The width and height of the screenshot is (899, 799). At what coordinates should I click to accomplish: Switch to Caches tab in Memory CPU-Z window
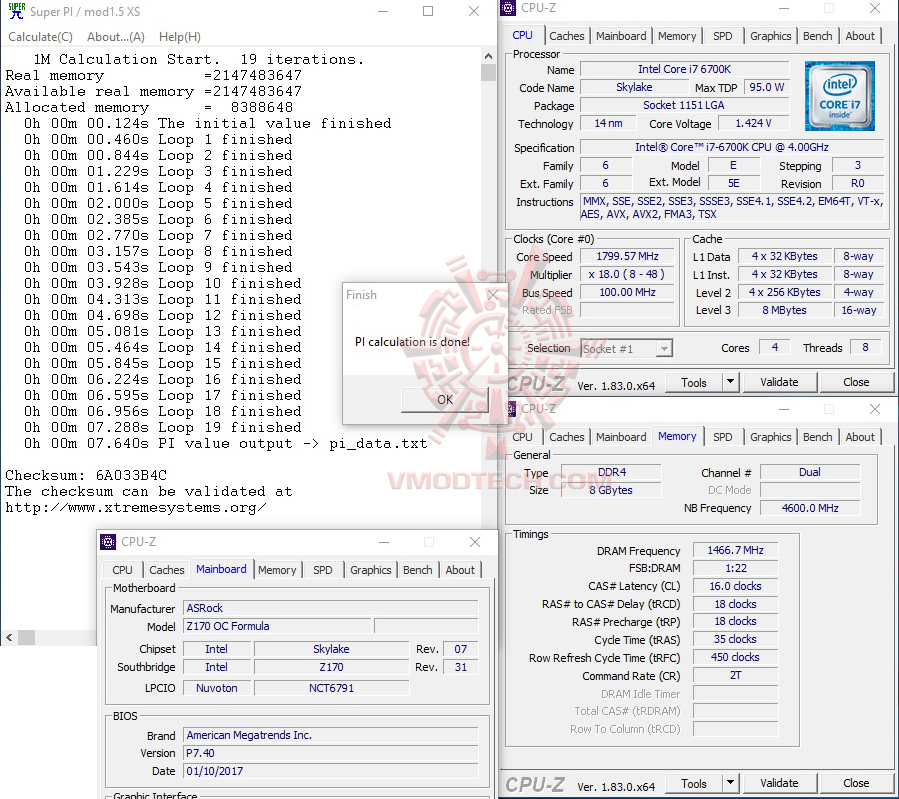click(566, 437)
